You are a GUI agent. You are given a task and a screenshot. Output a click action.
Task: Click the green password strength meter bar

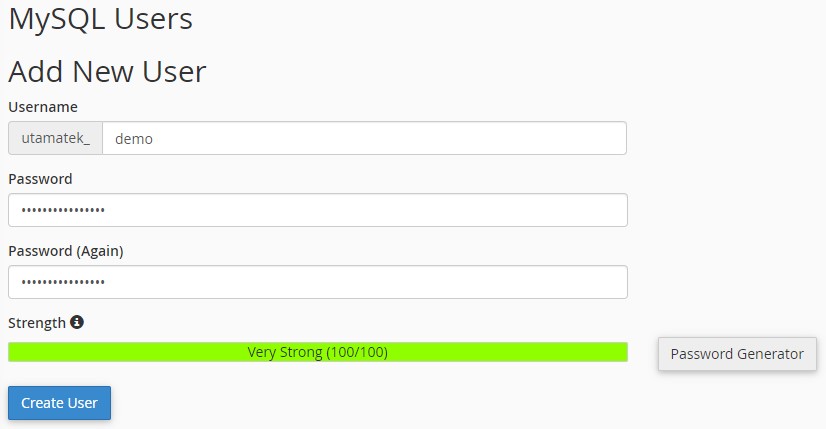click(318, 352)
